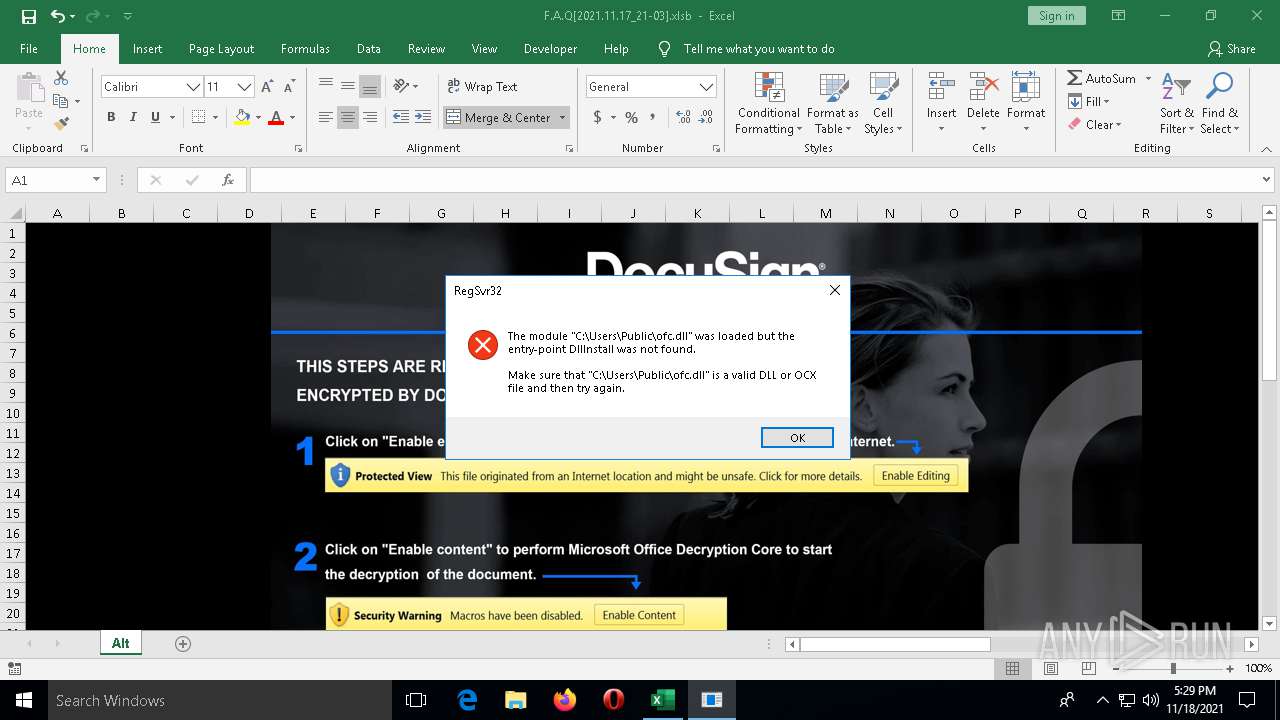Screen dimensions: 1280x720
Task: Switch to Page Layout view in status bar
Action: [x=1051, y=668]
